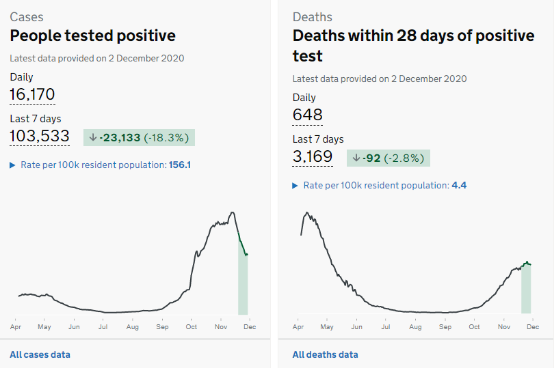
Task: Open the All cases data link
Action: (x=40, y=355)
